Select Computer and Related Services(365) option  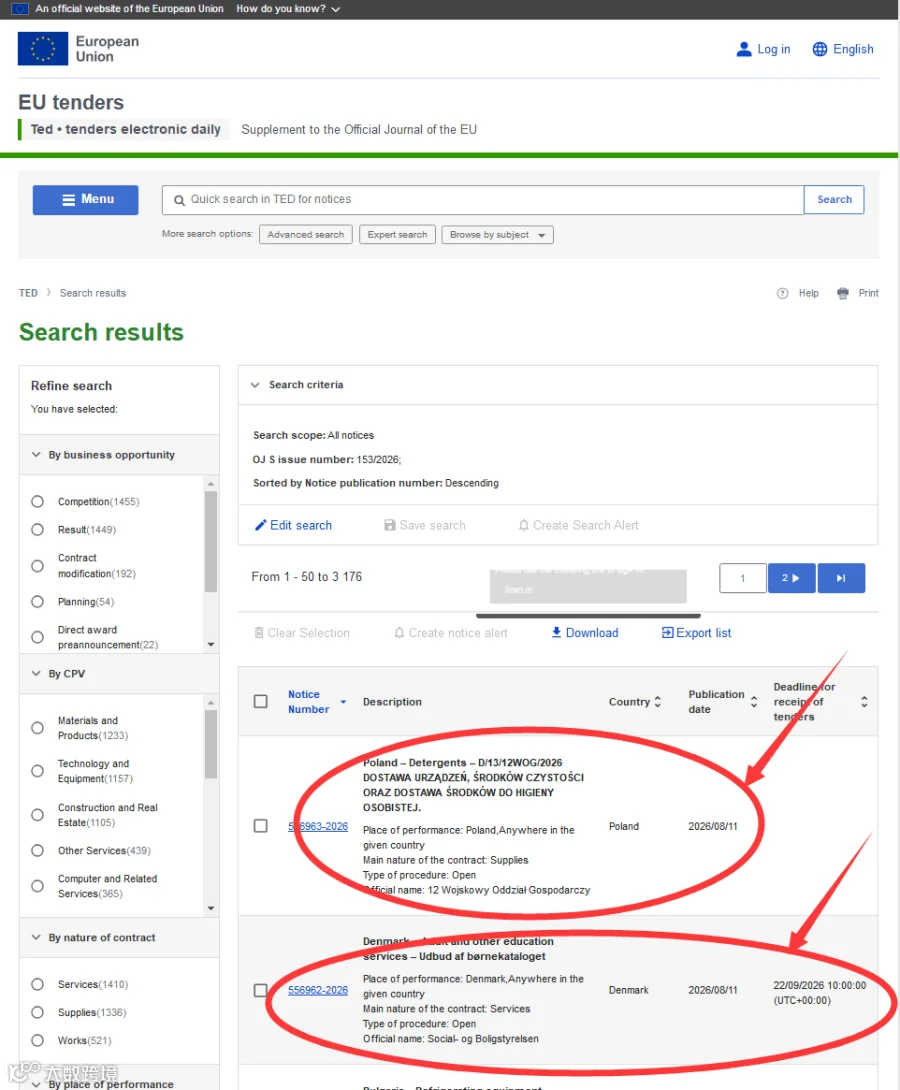[x=38, y=886]
